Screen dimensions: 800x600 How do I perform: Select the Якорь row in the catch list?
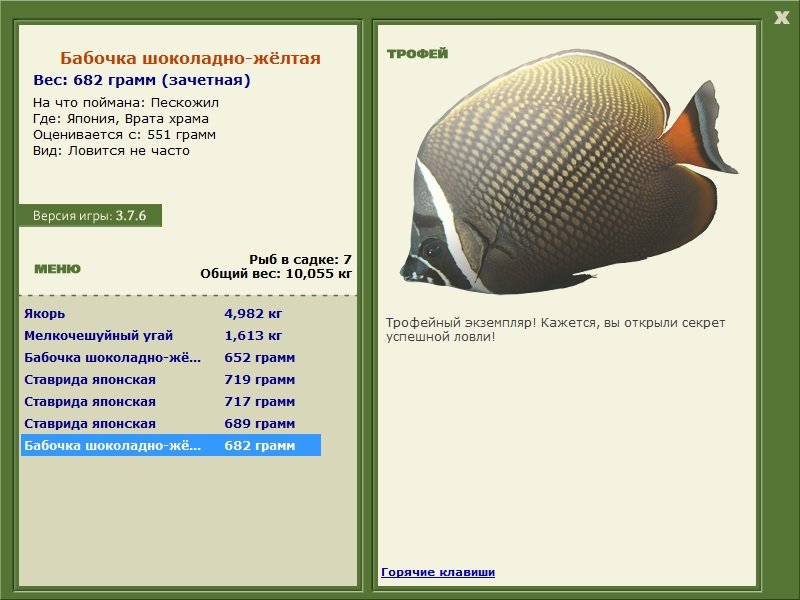[170, 313]
